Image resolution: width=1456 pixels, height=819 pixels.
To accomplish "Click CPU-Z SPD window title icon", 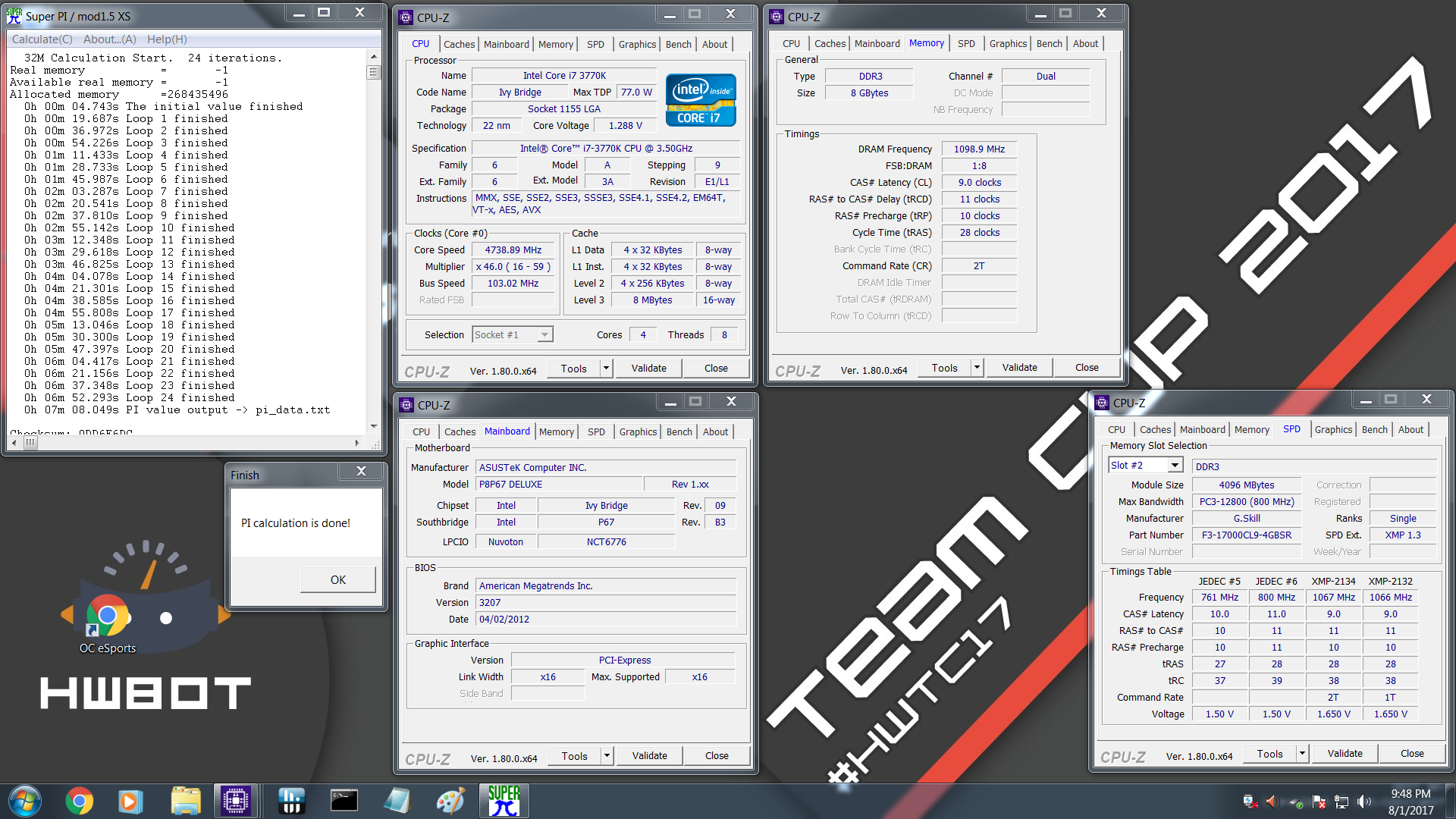I will [1103, 403].
